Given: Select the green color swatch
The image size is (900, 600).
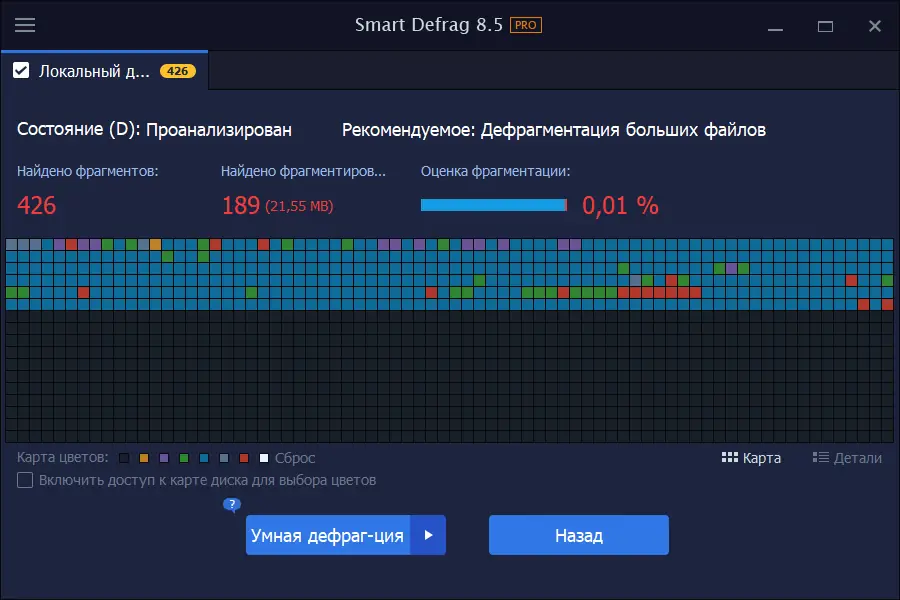Looking at the screenshot, I should click(x=185, y=458).
